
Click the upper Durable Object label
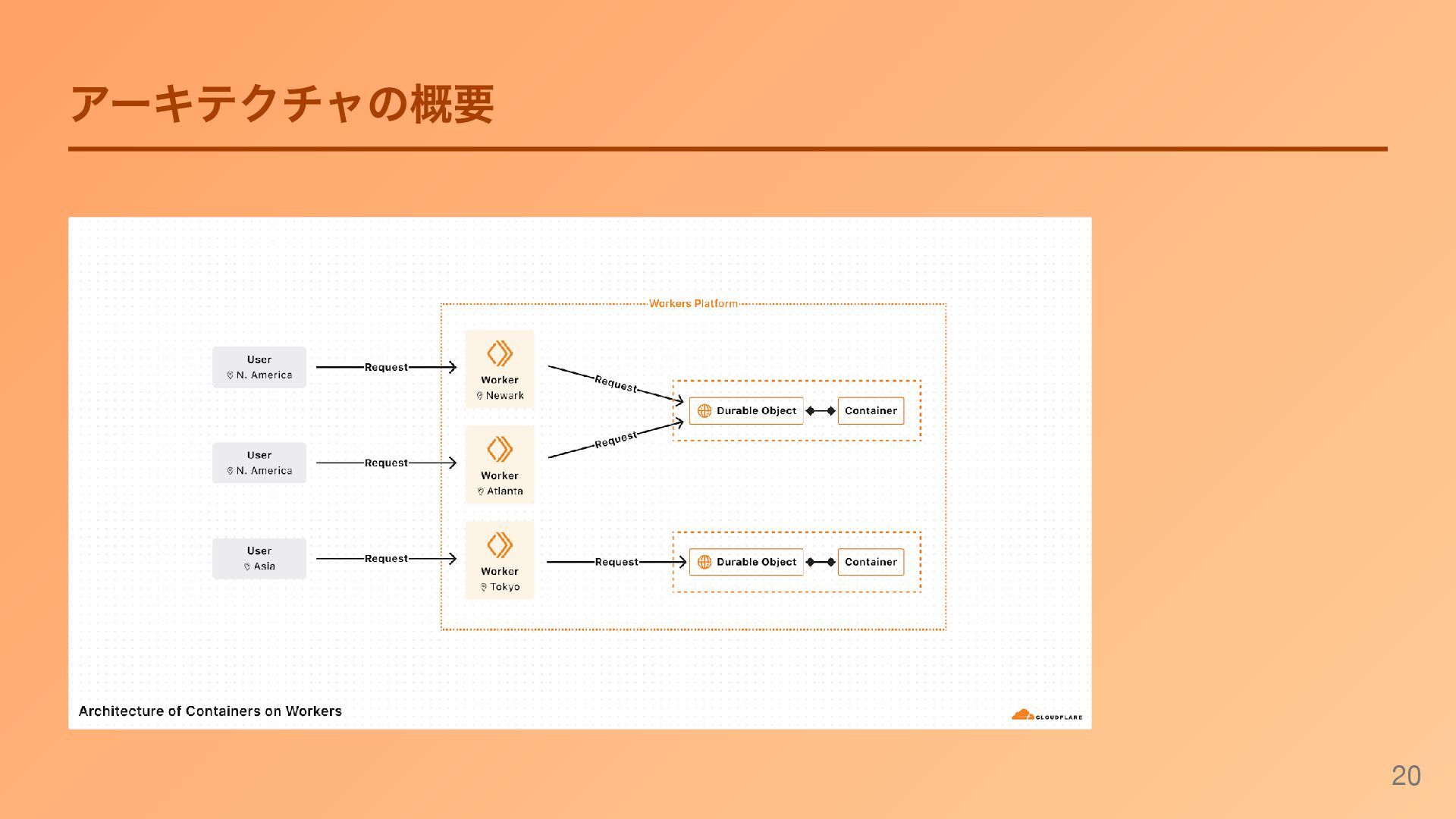coord(756,411)
